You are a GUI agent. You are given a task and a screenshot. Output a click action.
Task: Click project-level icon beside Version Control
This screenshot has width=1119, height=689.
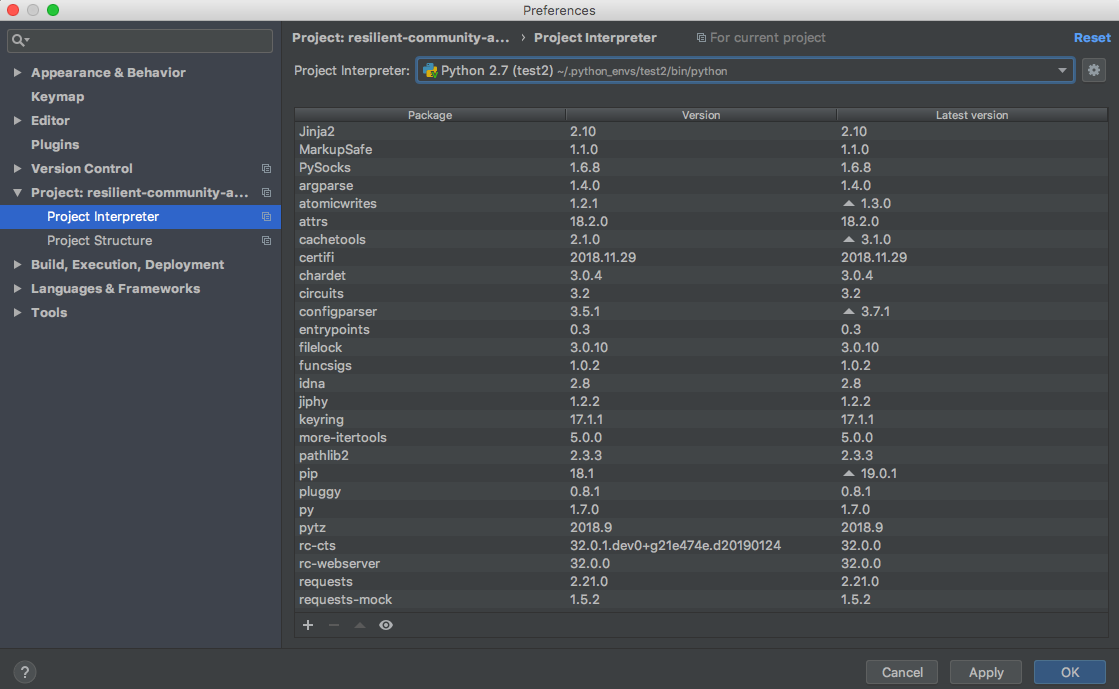tap(266, 169)
